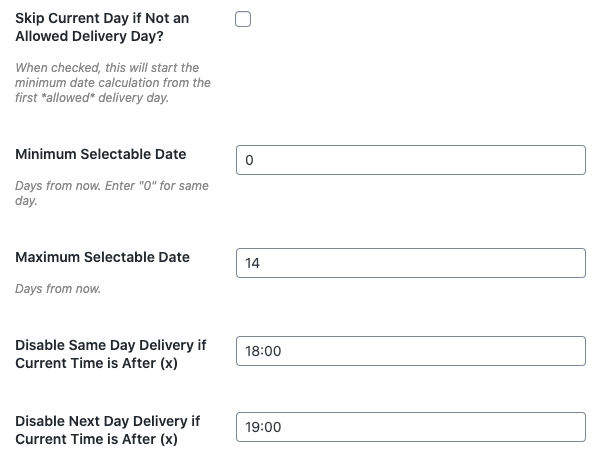Click the 'Enter "0" for same day' hint
This screenshot has height=461, width=606.
(x=112, y=193)
